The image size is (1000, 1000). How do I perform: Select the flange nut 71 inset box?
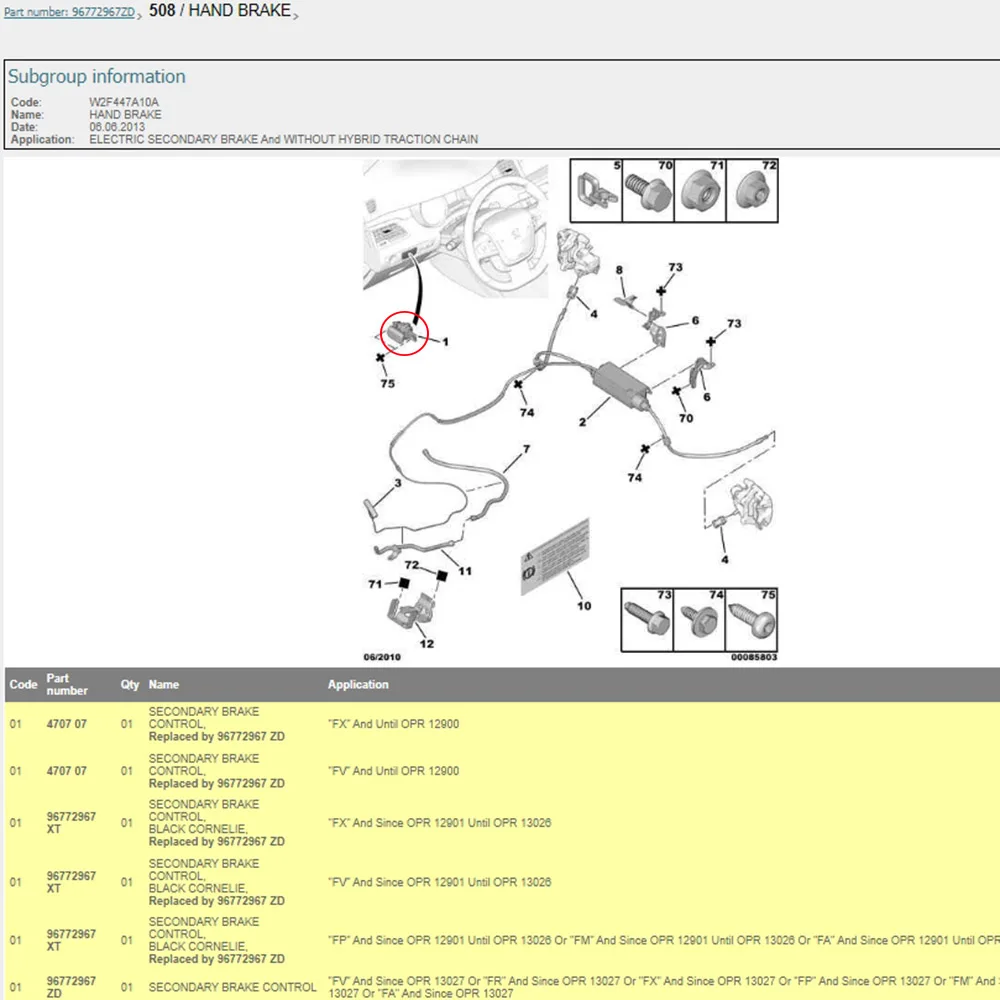coord(700,190)
